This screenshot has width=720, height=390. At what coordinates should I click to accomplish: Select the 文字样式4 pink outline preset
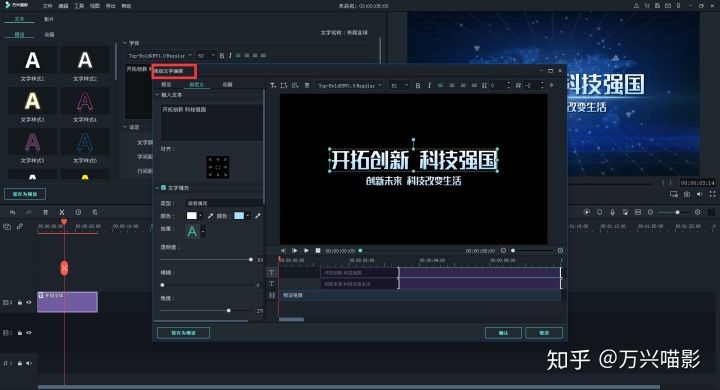(x=85, y=101)
